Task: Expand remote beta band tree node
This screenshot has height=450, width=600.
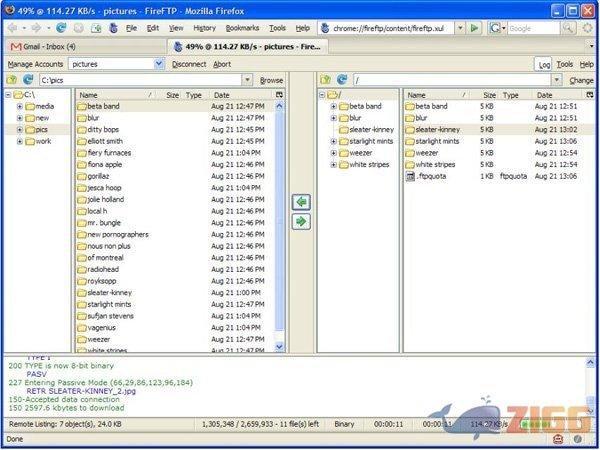Action: click(333, 106)
